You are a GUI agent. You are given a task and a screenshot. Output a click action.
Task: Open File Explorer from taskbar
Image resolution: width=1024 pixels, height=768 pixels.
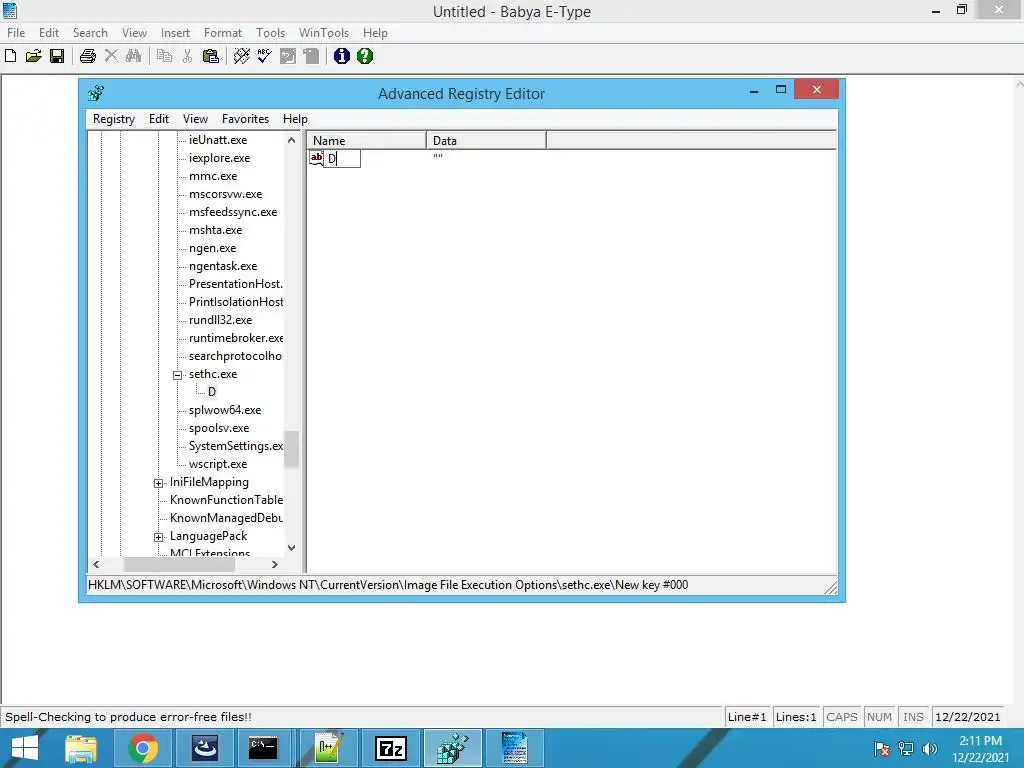pos(81,748)
